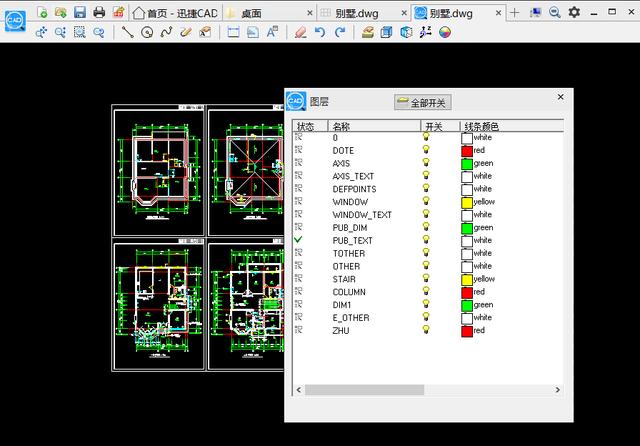
Task: Click the zoom out magnifier tool
Action: point(99,32)
